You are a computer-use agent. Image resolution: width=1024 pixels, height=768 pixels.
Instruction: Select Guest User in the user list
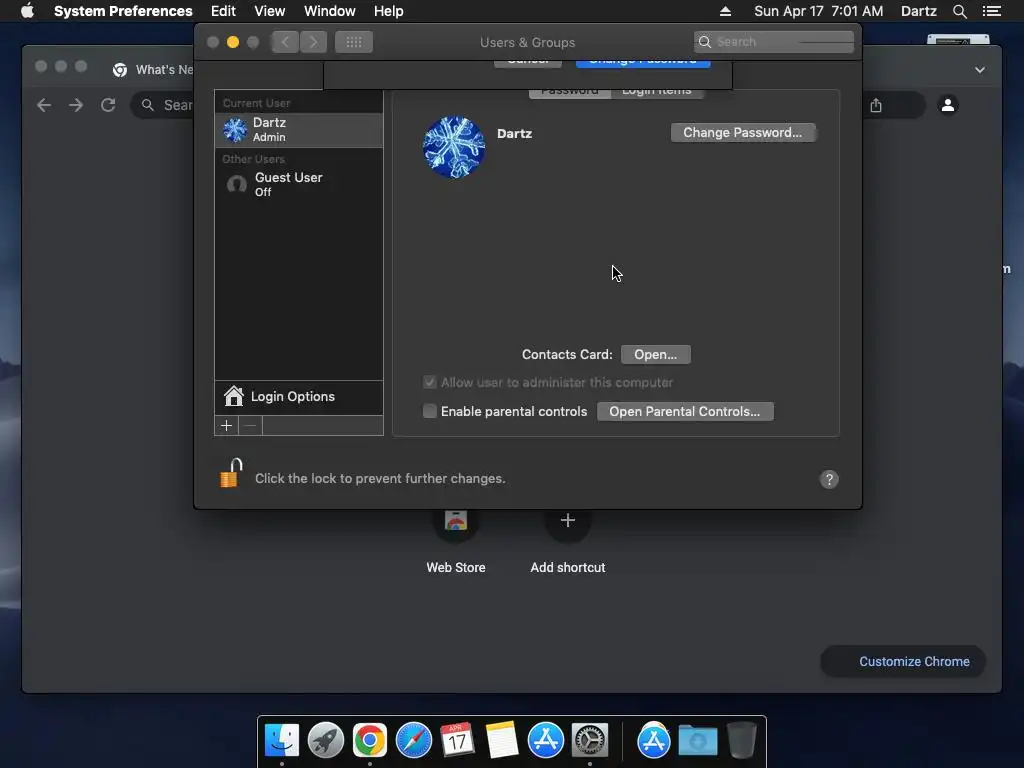coord(299,184)
